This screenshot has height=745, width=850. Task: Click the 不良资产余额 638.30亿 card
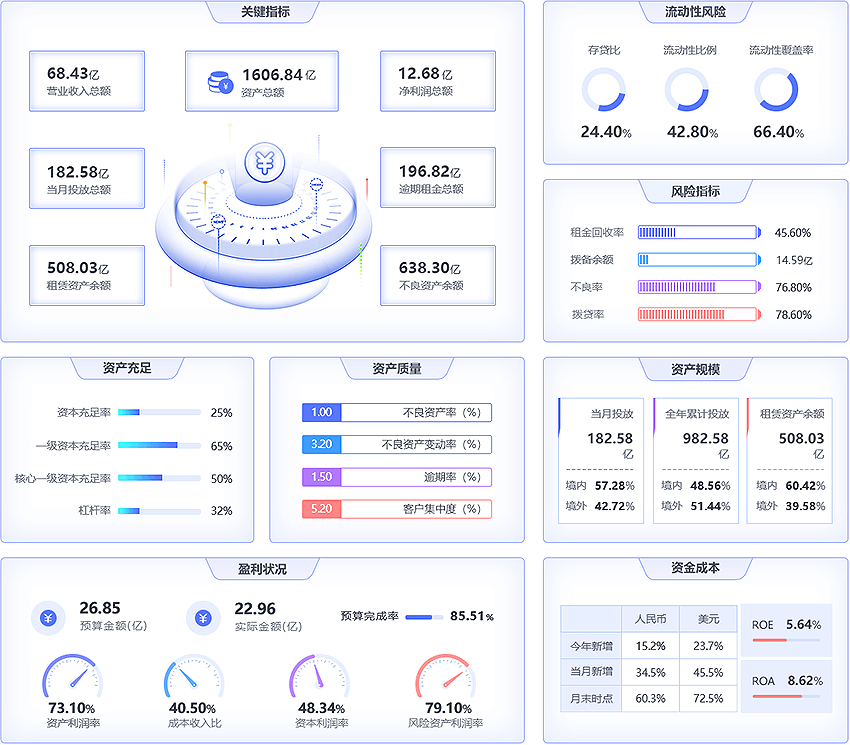(x=438, y=275)
